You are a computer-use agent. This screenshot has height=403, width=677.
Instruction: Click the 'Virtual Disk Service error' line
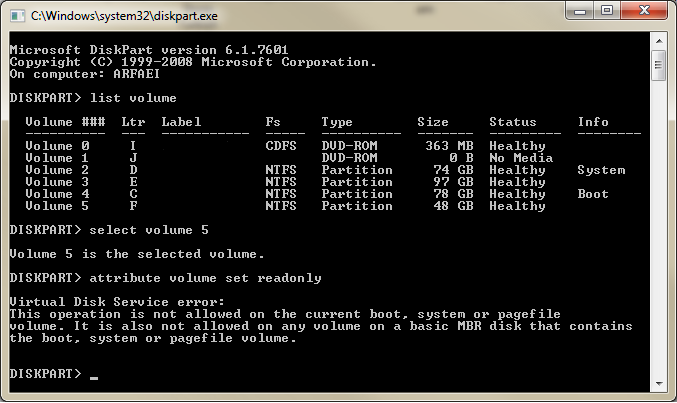click(117, 302)
